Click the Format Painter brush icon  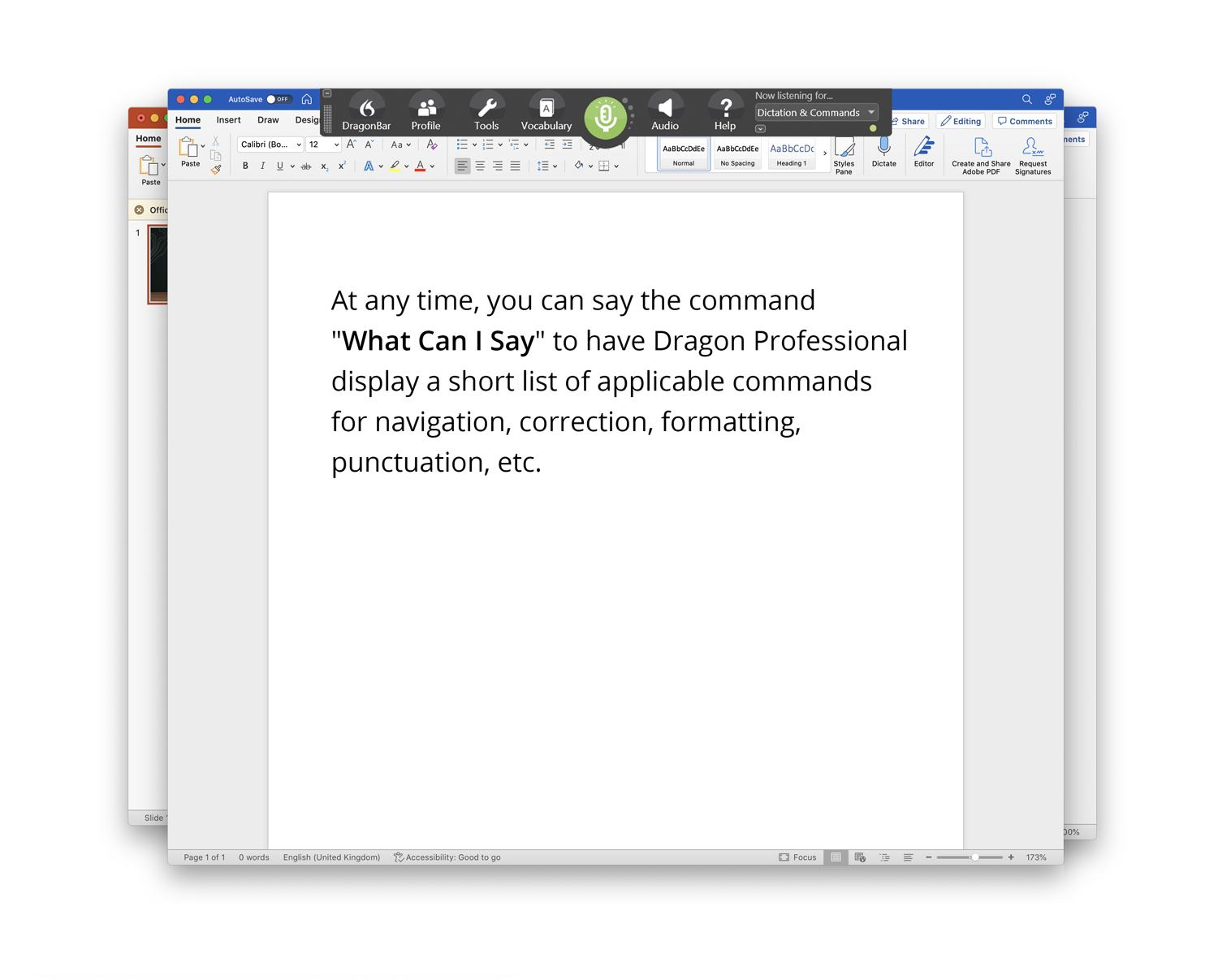pyautogui.click(x=216, y=170)
